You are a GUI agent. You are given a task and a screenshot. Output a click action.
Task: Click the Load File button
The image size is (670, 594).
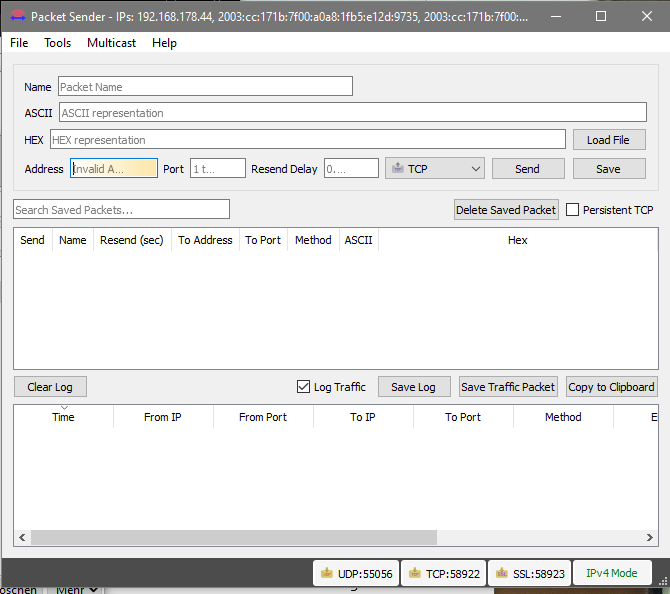pyautogui.click(x=608, y=140)
